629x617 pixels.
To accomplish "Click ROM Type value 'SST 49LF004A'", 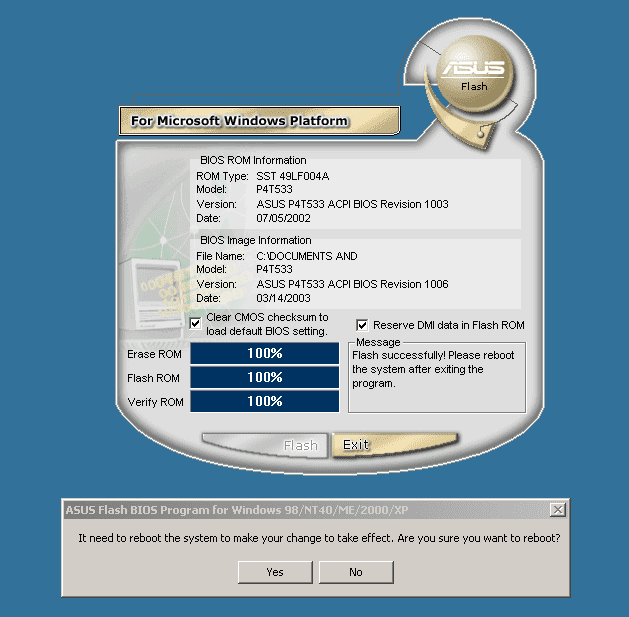I will (293, 176).
